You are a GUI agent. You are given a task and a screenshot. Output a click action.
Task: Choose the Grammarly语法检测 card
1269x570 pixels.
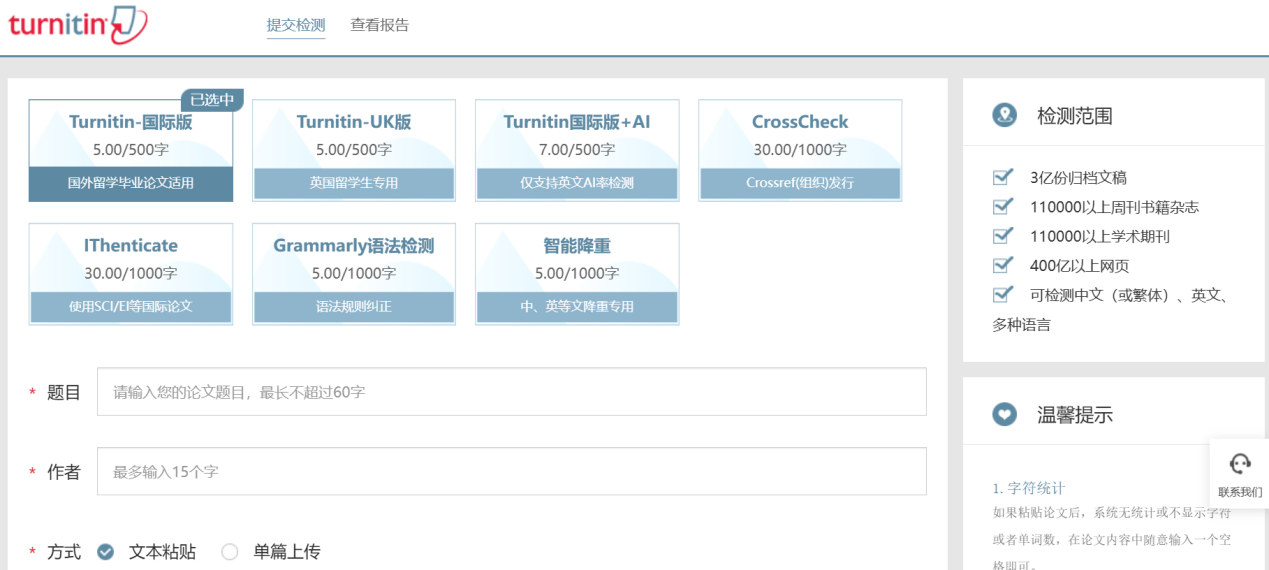354,274
